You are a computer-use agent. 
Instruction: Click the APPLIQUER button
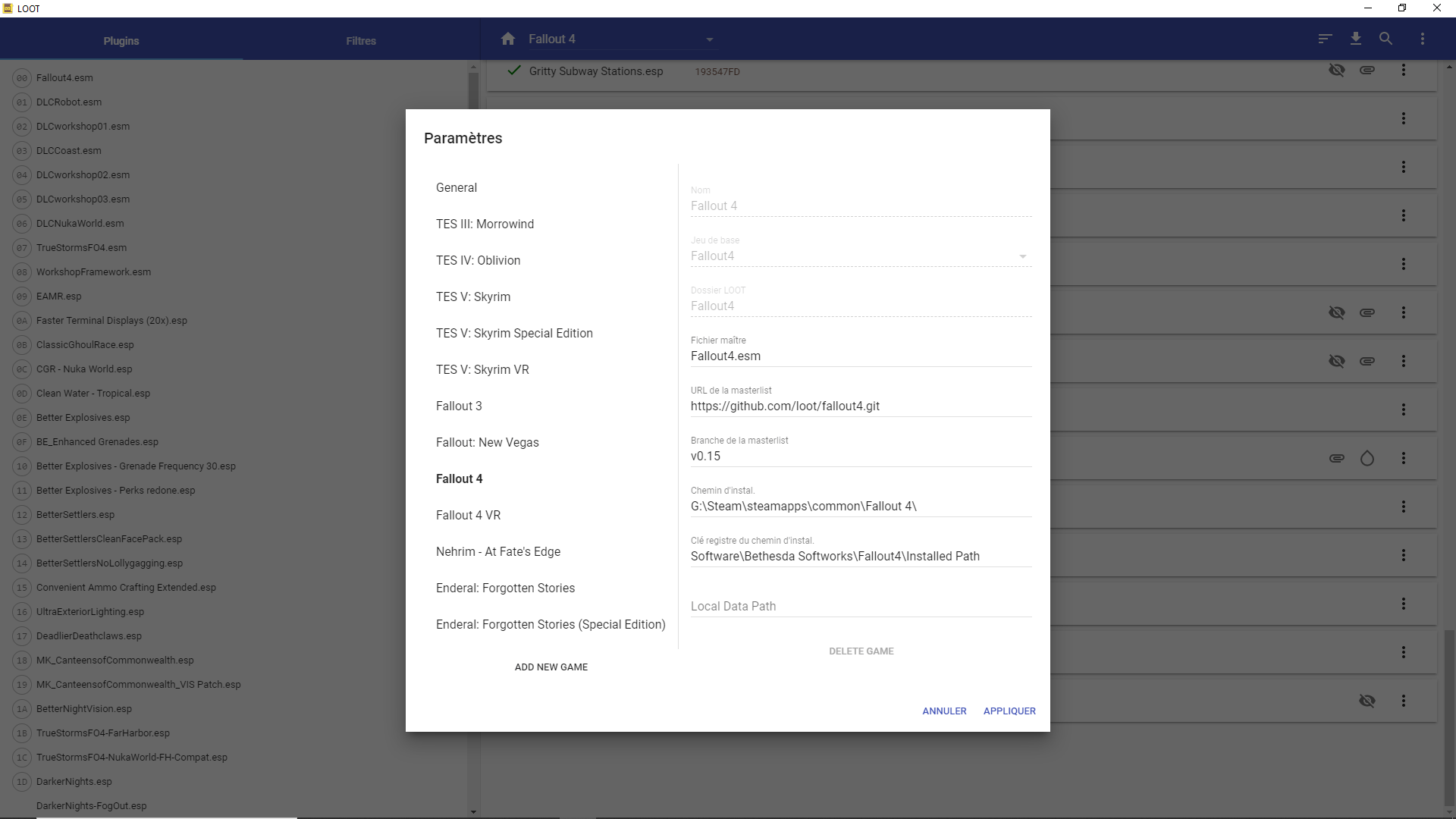coord(1009,711)
